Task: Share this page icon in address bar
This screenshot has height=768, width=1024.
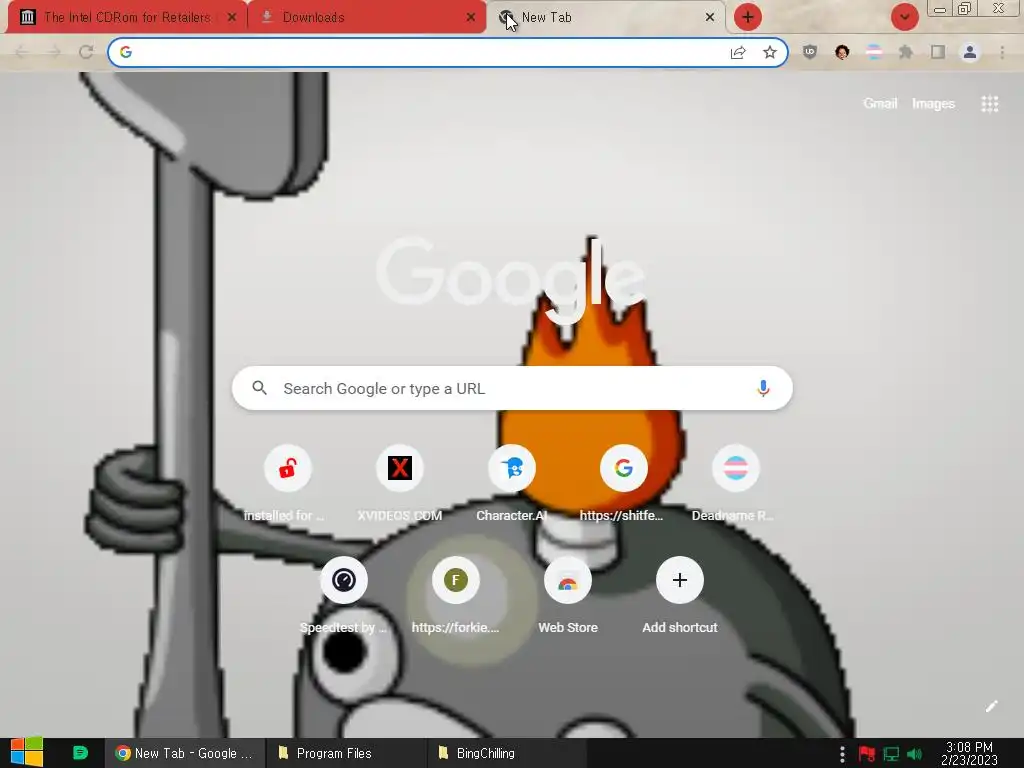Action: (x=738, y=52)
